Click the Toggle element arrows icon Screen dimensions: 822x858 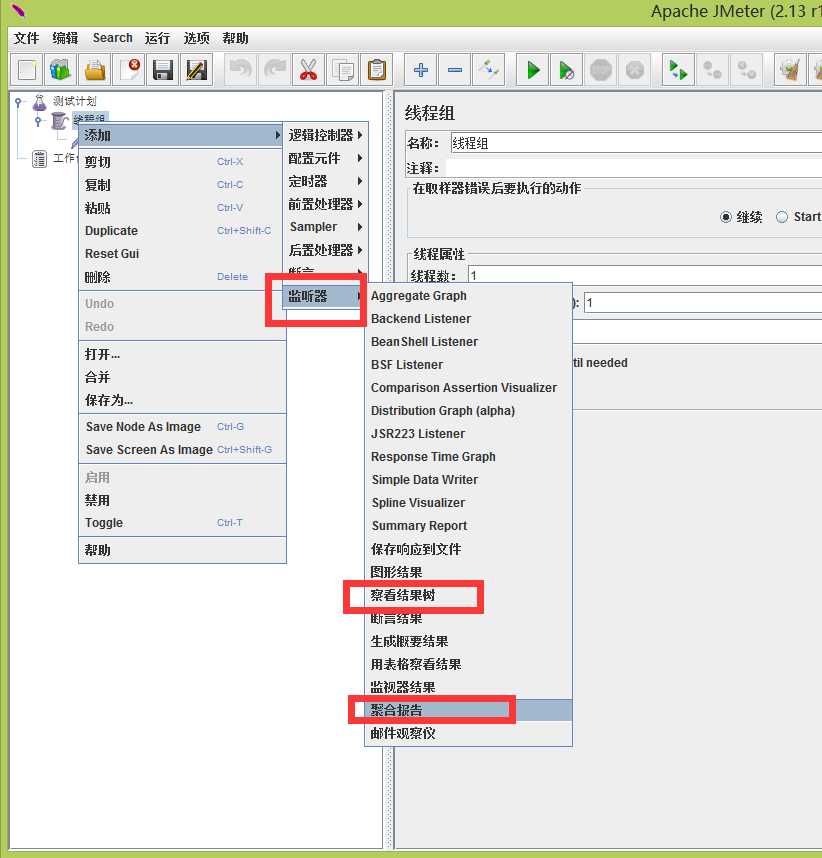click(x=489, y=71)
